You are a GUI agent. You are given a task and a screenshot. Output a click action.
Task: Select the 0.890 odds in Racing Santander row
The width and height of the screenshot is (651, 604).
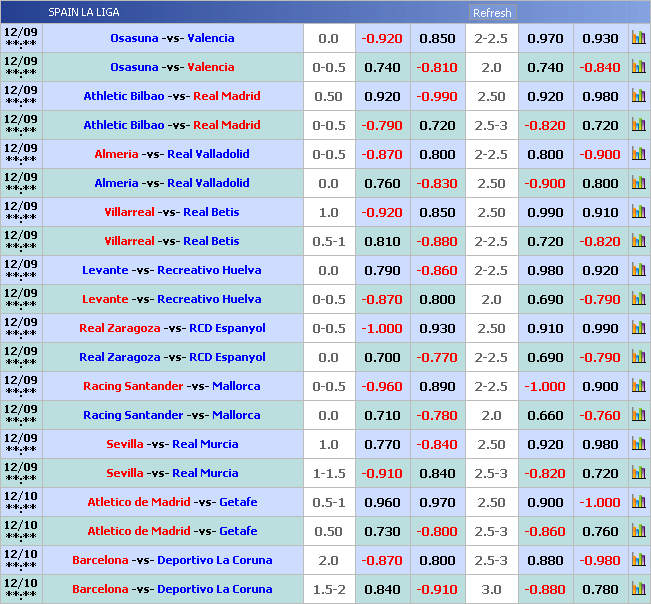pos(437,386)
